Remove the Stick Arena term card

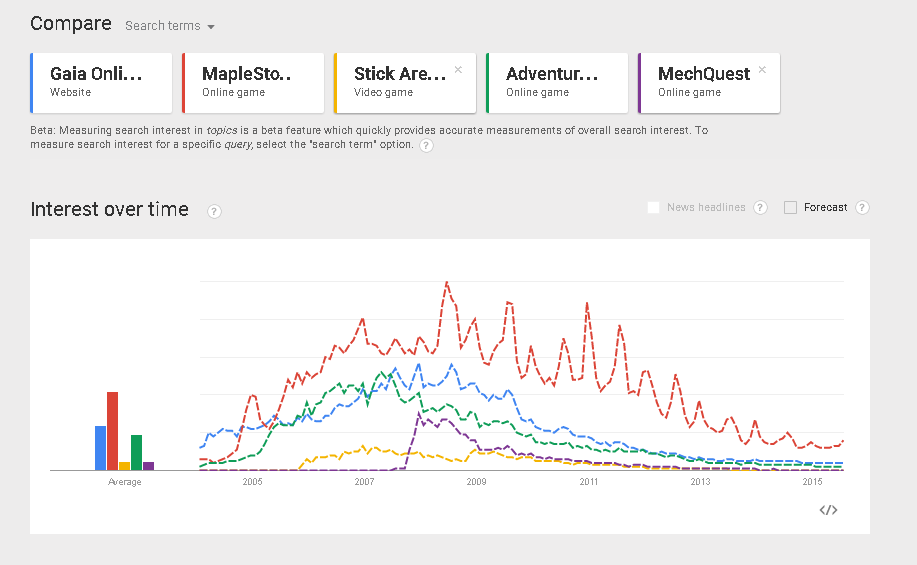(x=458, y=70)
